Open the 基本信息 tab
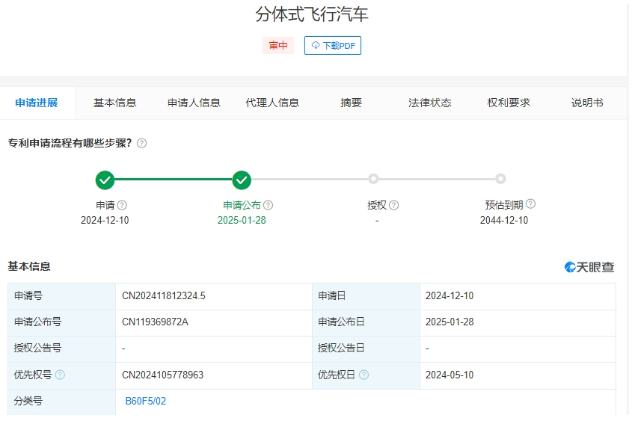Screen dimensions: 636x421 [114, 103]
